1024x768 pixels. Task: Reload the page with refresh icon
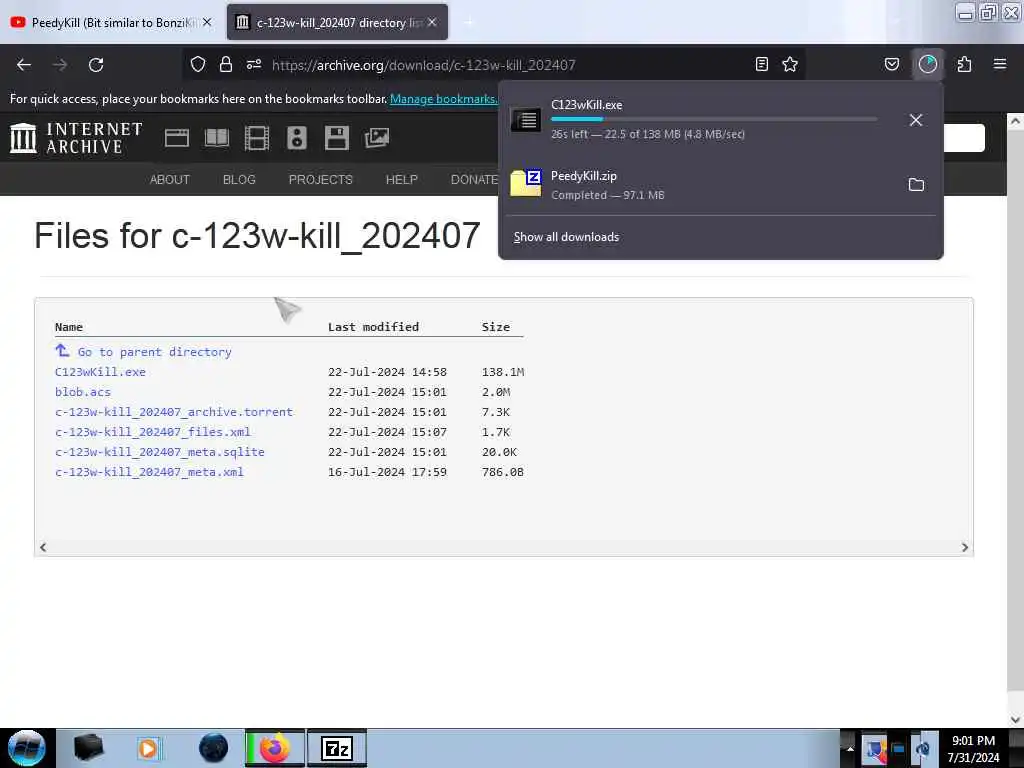pyautogui.click(x=96, y=65)
